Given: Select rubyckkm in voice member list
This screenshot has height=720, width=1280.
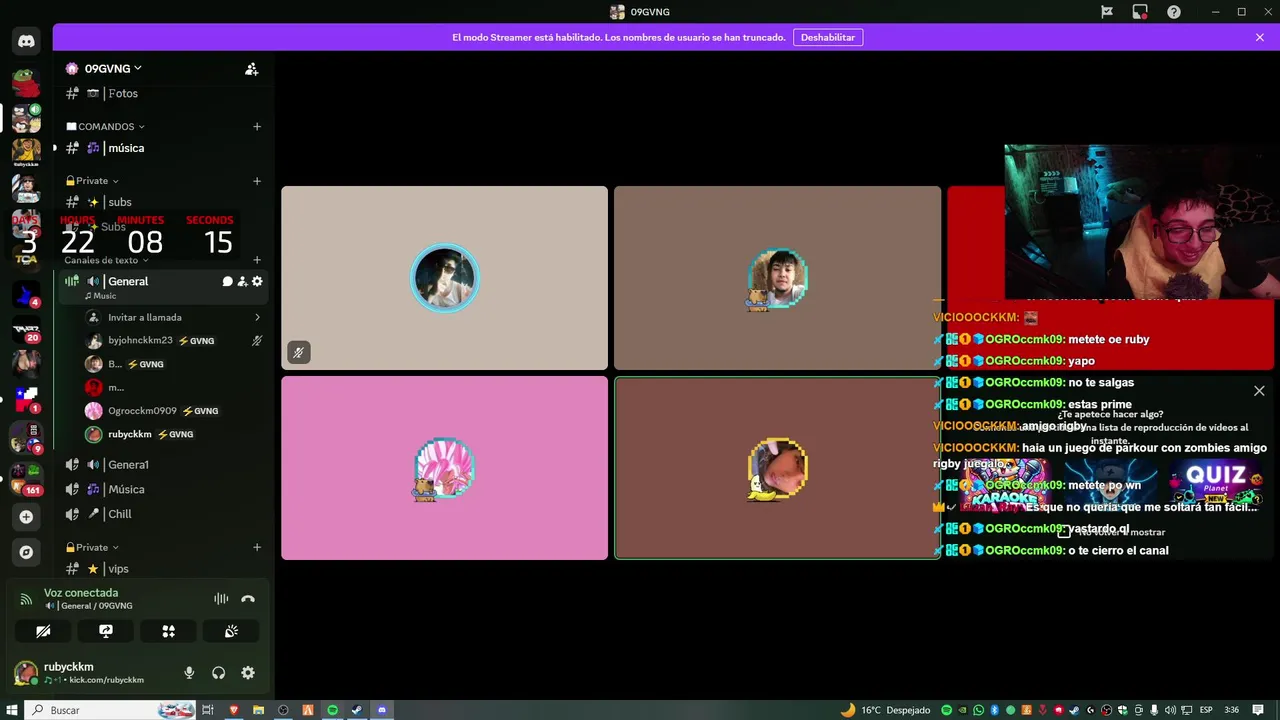Looking at the screenshot, I should (x=172, y=435).
